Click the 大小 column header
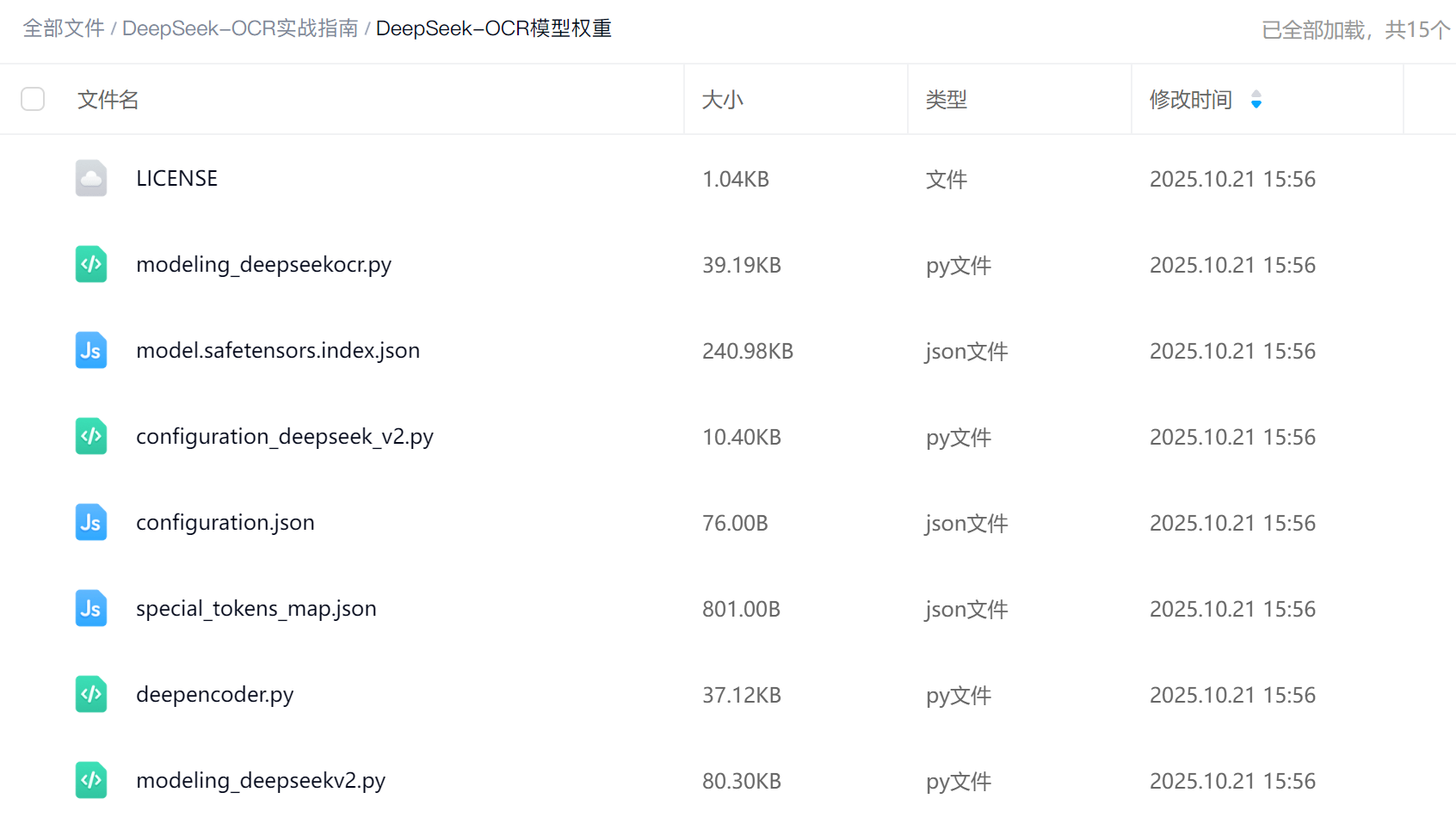The image size is (1456, 817). point(723,100)
